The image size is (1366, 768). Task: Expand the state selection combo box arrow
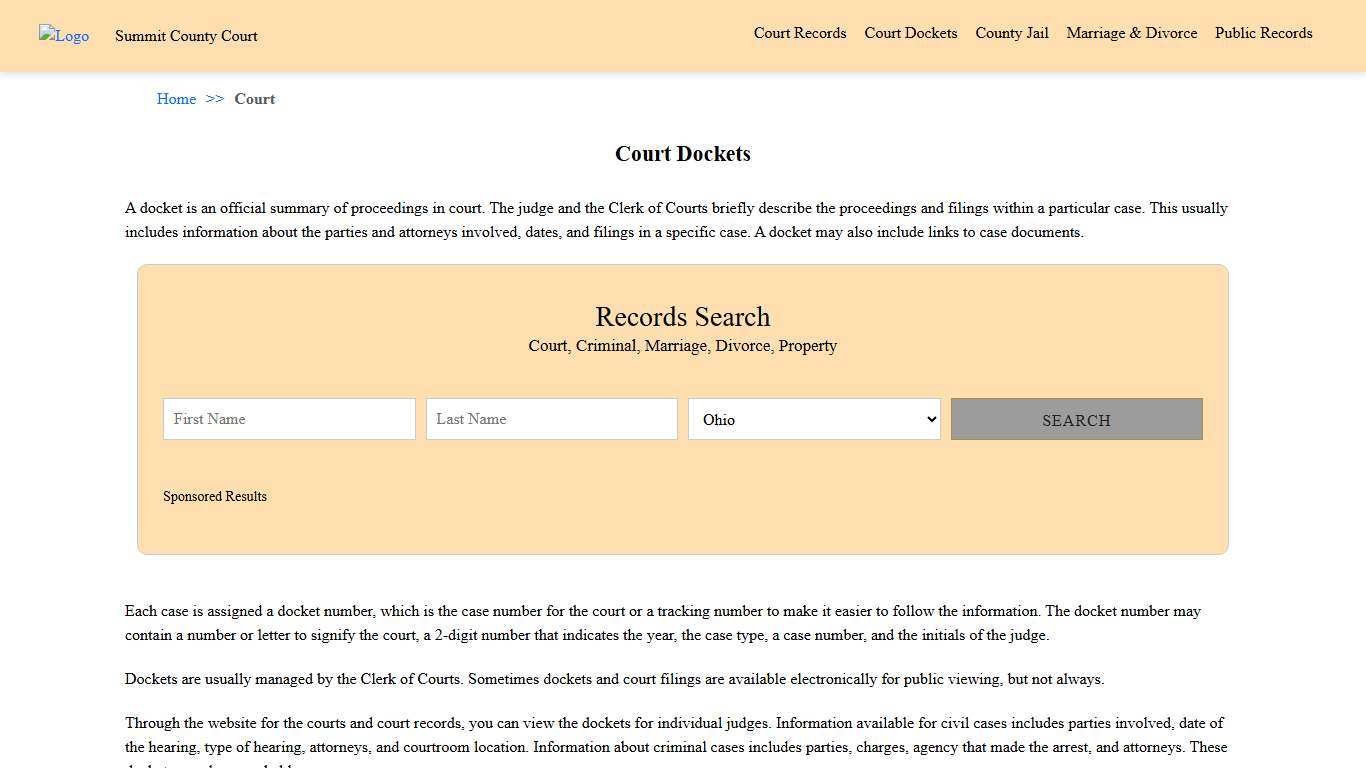[929, 419]
